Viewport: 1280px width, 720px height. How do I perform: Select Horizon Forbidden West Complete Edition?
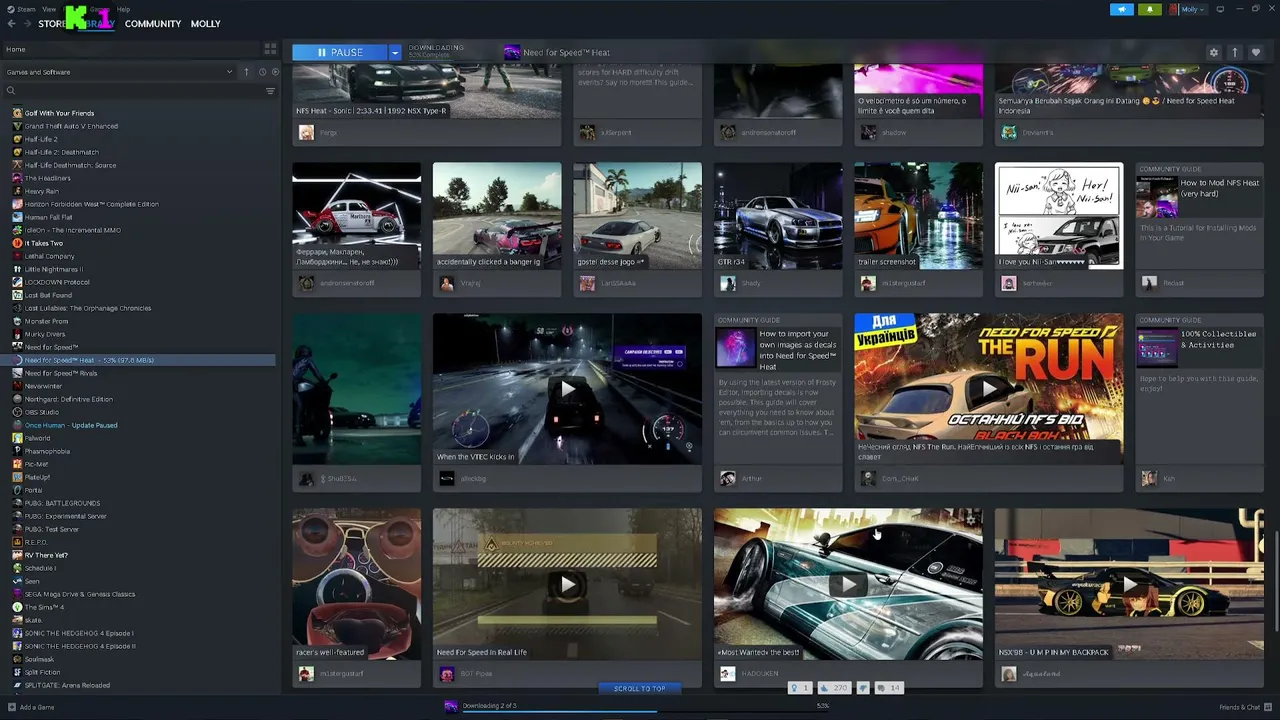click(91, 204)
